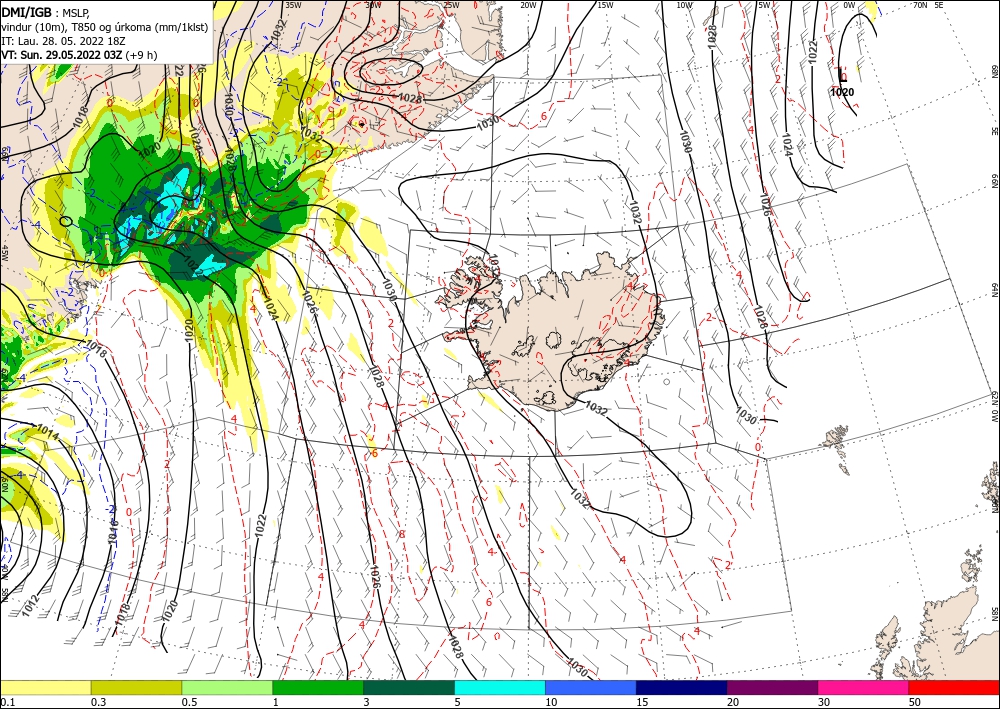
Task: Click the '70N' latitude label at top
Action: [x=920, y=5]
